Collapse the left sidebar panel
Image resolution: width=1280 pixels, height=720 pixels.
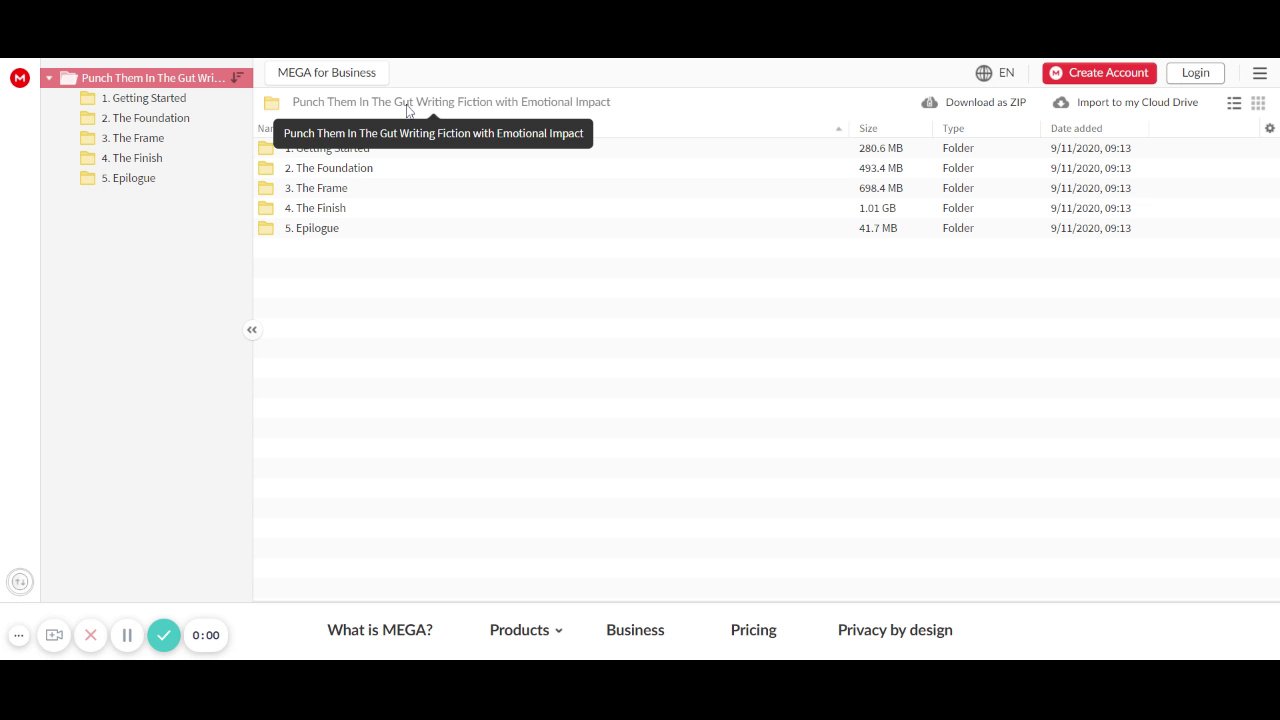[252, 330]
